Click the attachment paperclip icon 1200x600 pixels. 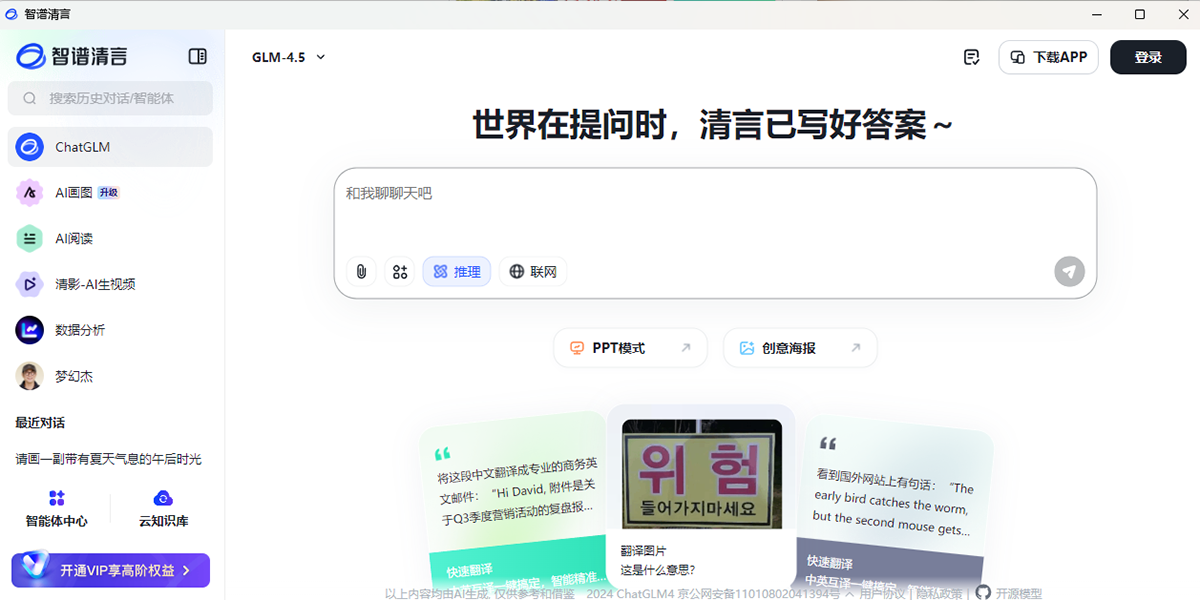coord(361,271)
